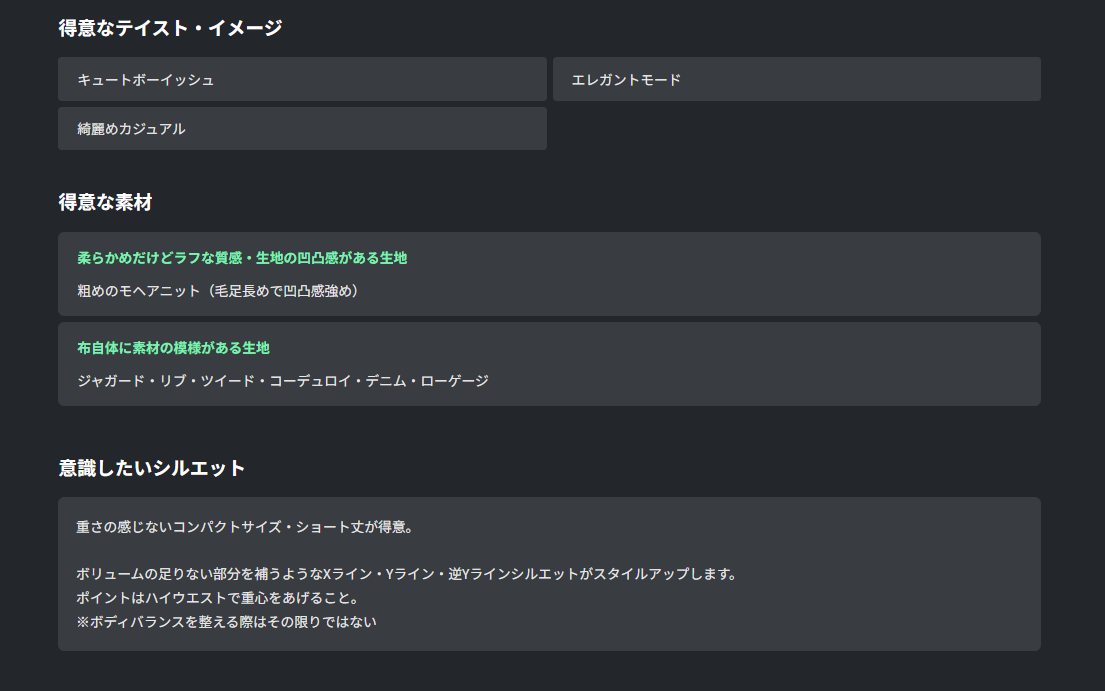The width and height of the screenshot is (1105, 691).
Task: Click the word コーデュロイ in materials list
Action: pyautogui.click(x=312, y=381)
